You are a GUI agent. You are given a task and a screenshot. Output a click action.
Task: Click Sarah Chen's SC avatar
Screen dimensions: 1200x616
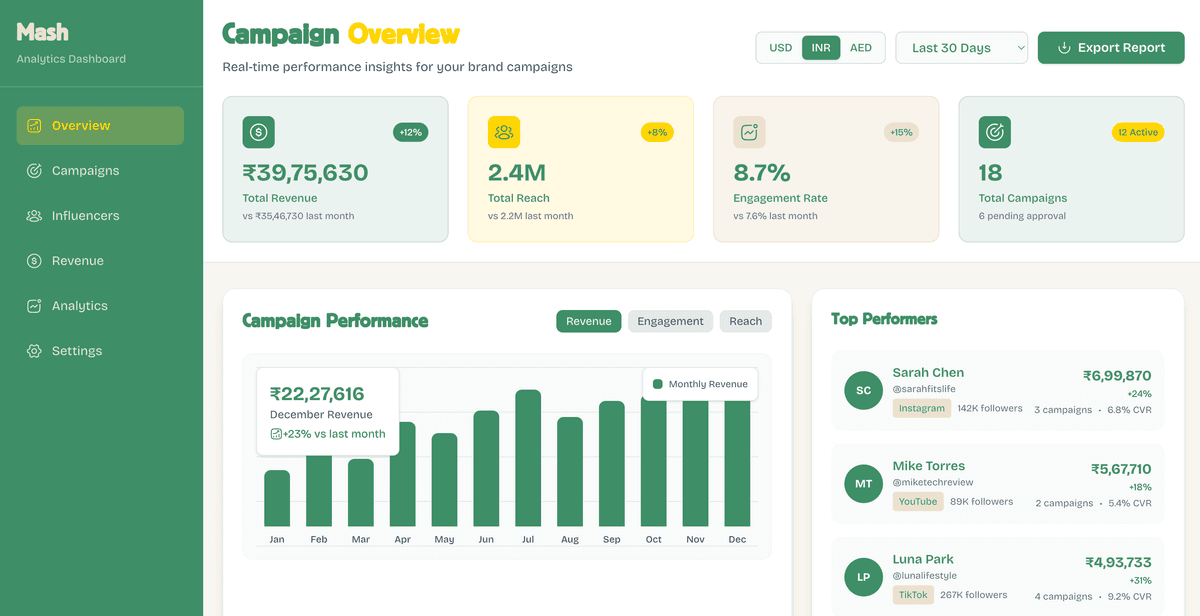(x=863, y=390)
